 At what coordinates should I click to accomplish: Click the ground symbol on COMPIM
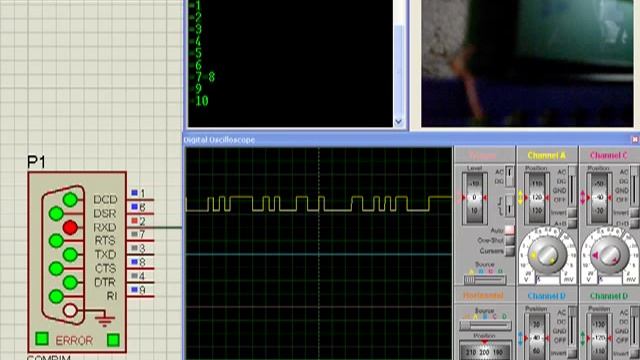[105, 320]
